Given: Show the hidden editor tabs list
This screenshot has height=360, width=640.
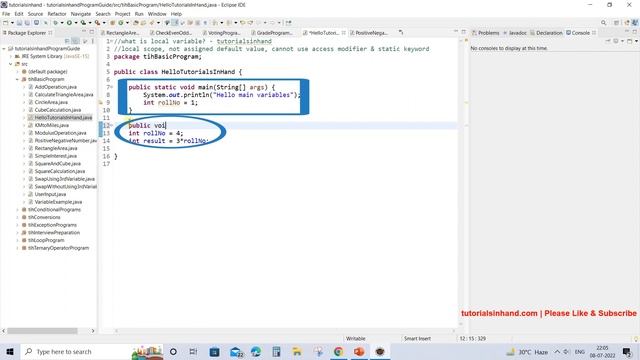Looking at the screenshot, I should coord(401,32).
